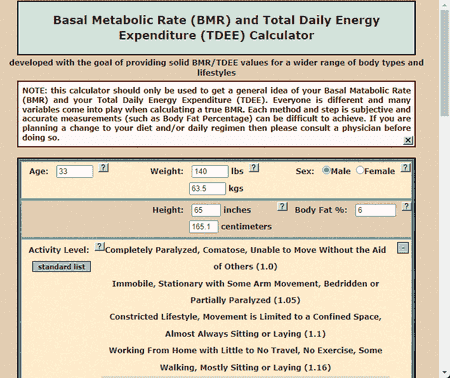Click the Activity Level label
This screenshot has width=450, height=378.
(x=59, y=250)
